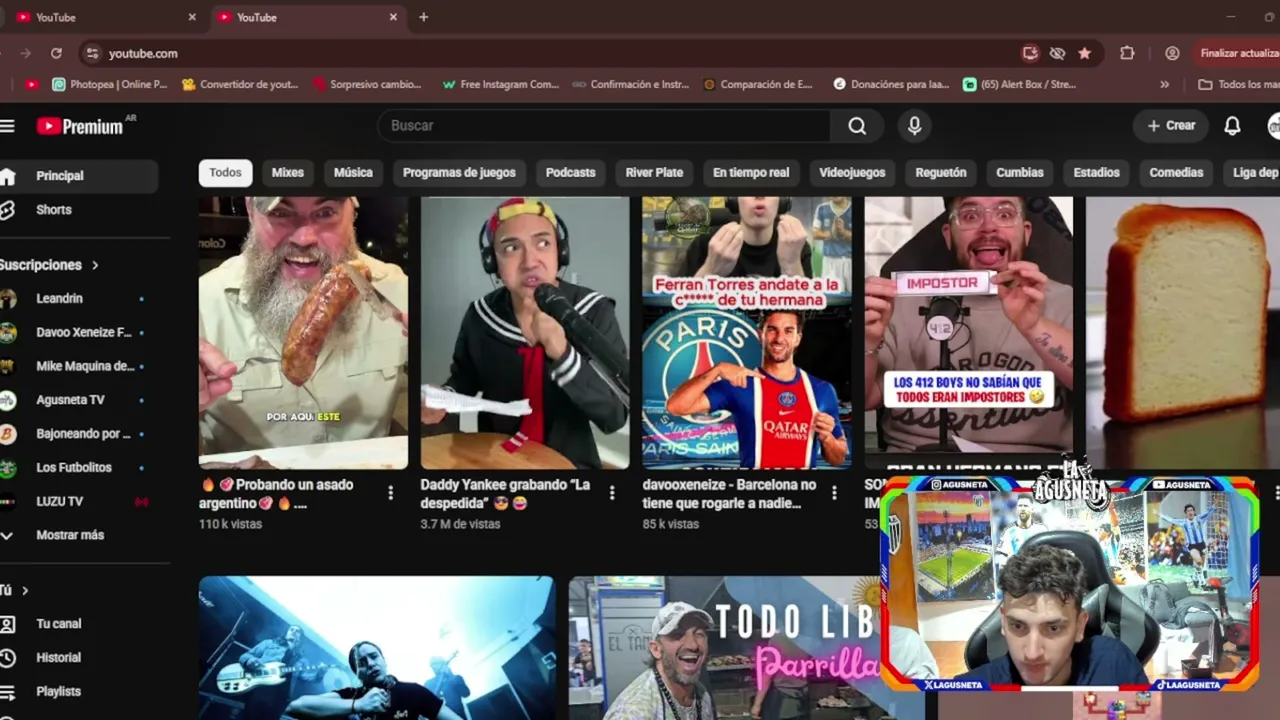1280x720 pixels.
Task: Click the bookmark star icon
Action: 1084,53
